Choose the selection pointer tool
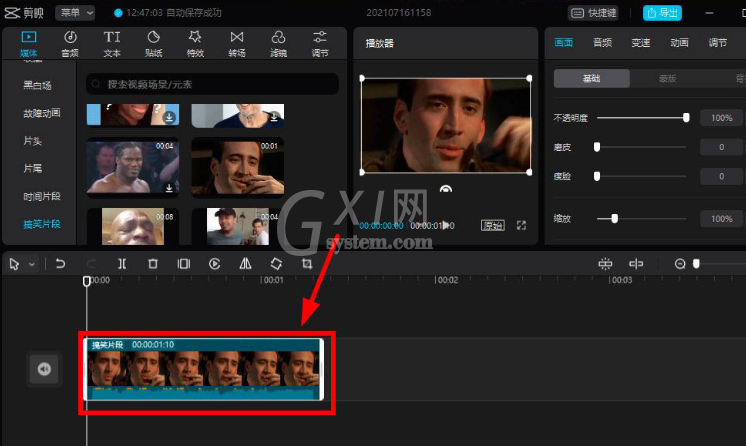Image resolution: width=746 pixels, height=446 pixels. click(14, 264)
